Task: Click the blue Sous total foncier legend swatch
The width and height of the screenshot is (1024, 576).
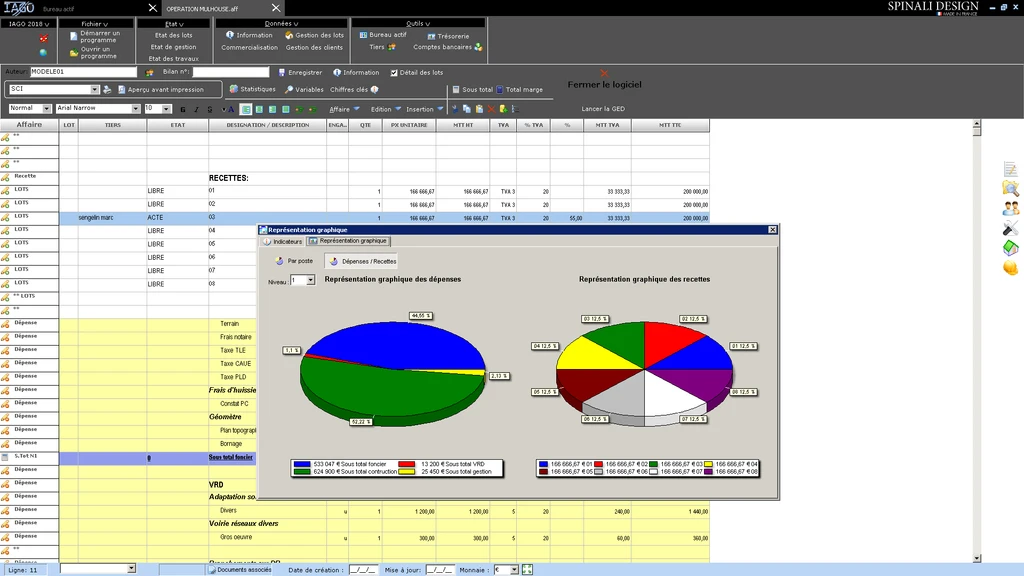Action: [301, 464]
